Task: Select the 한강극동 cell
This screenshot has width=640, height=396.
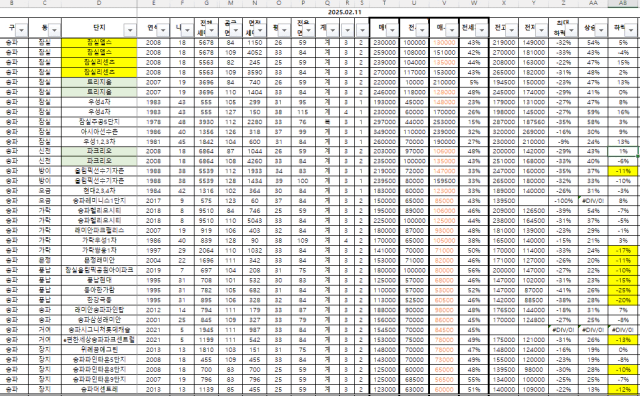Action: click(99, 300)
